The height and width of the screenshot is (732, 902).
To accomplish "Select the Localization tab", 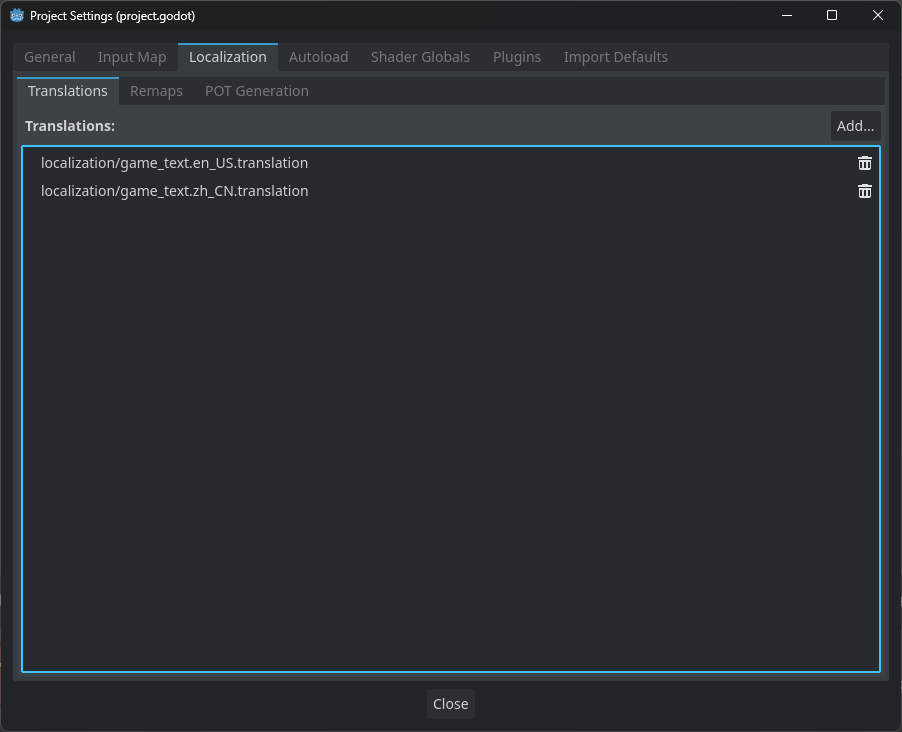I will point(228,57).
